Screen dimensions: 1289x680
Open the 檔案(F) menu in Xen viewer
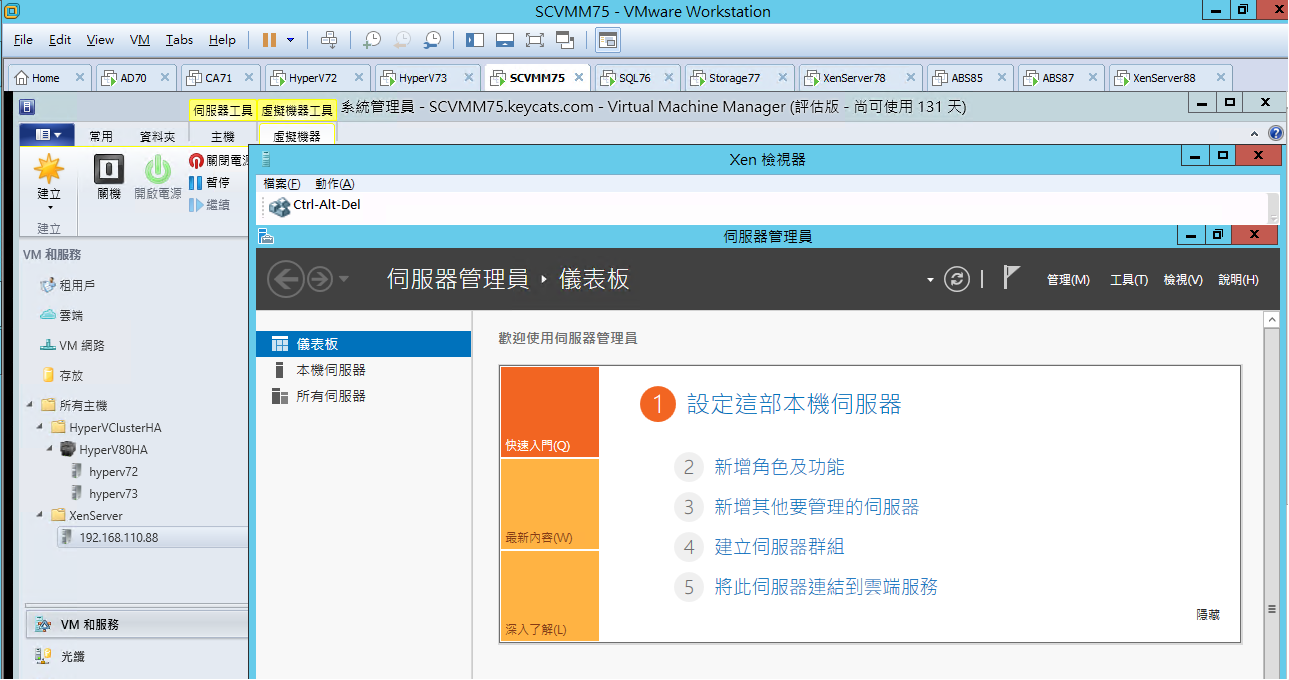tap(281, 184)
